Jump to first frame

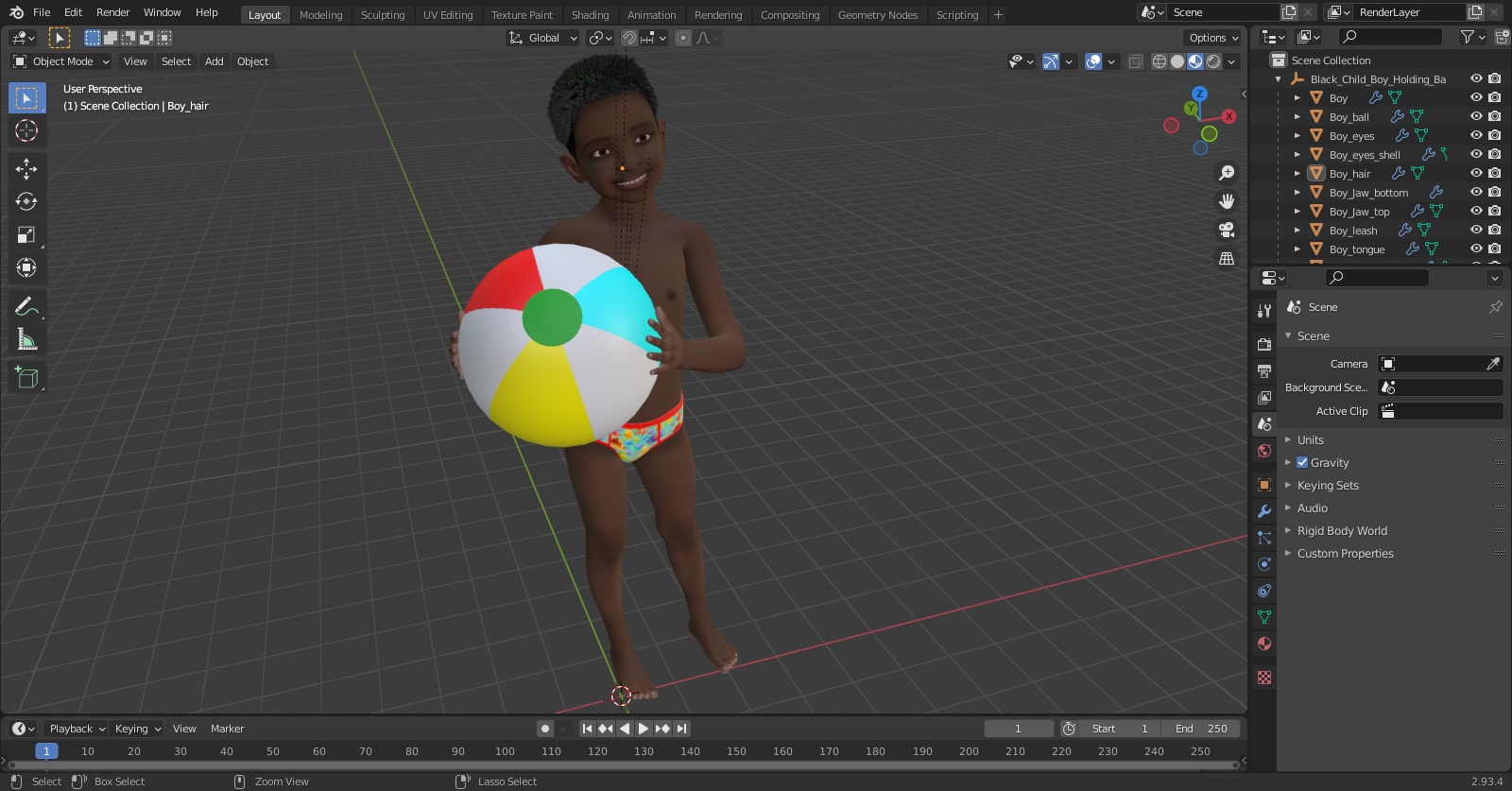(587, 729)
